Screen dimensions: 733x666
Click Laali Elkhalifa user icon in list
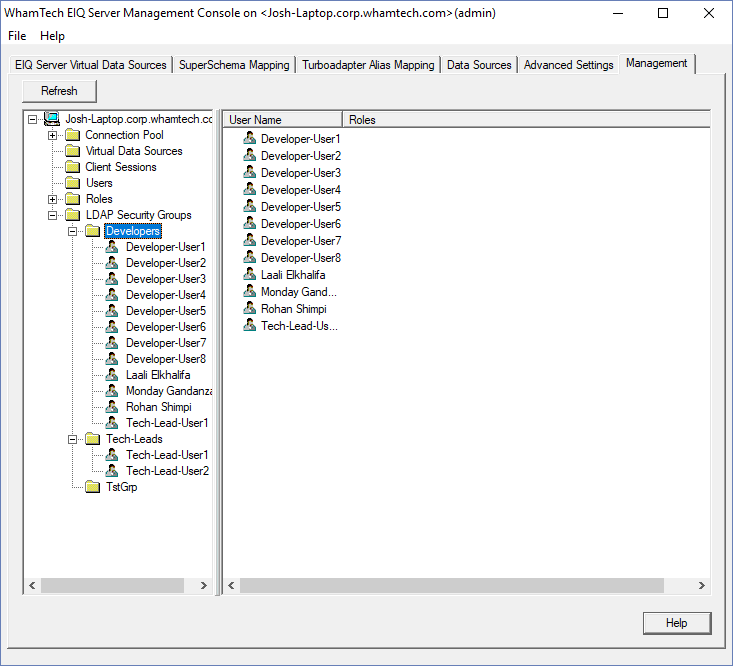249,274
